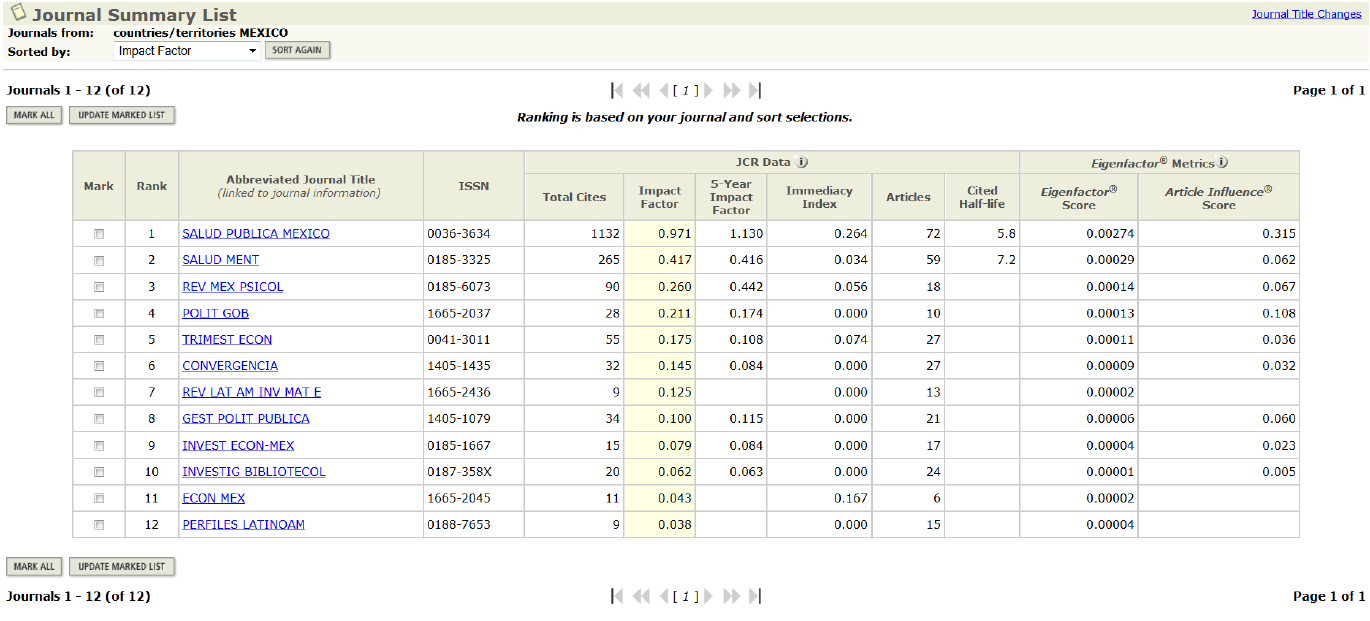Jump to last page via top pagination icon
The width and height of the screenshot is (1370, 621).
coord(755,90)
